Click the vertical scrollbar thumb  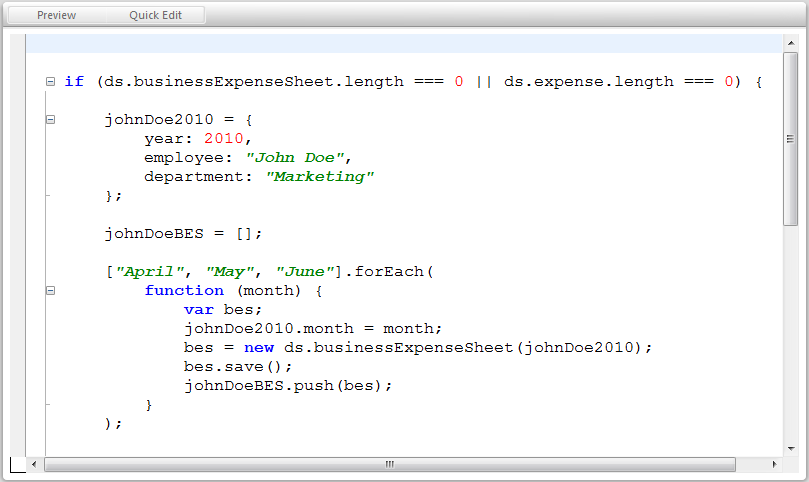coord(790,140)
